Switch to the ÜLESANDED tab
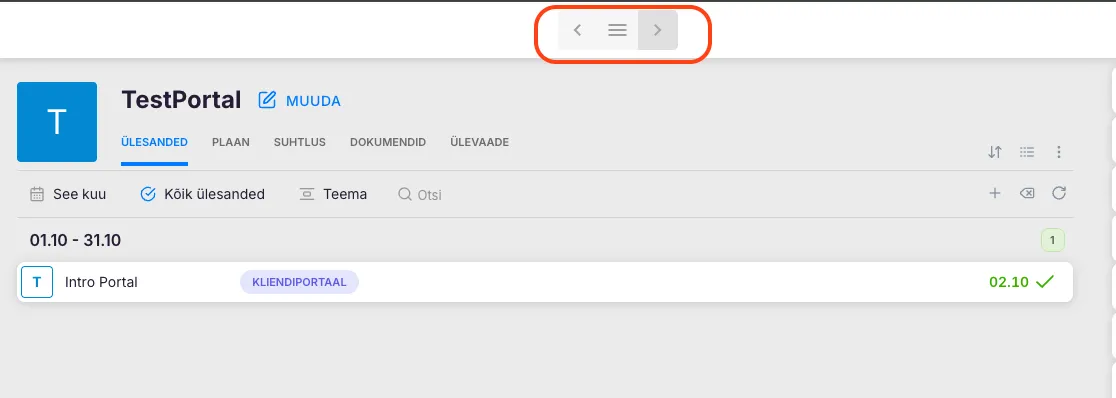The width and height of the screenshot is (1116, 398). 154,142
